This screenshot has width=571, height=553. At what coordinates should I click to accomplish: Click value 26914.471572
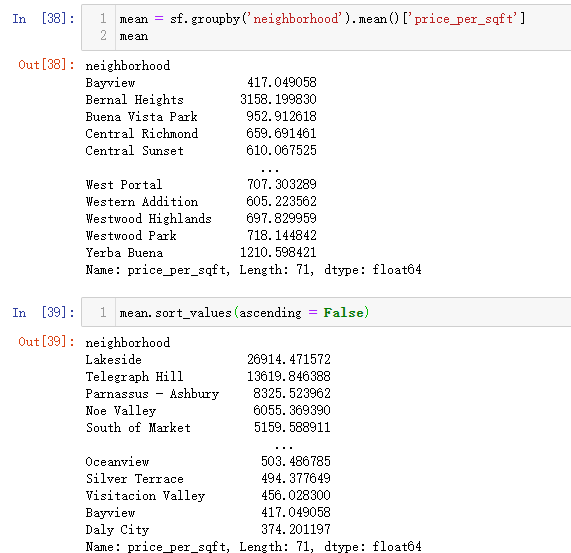(289, 359)
